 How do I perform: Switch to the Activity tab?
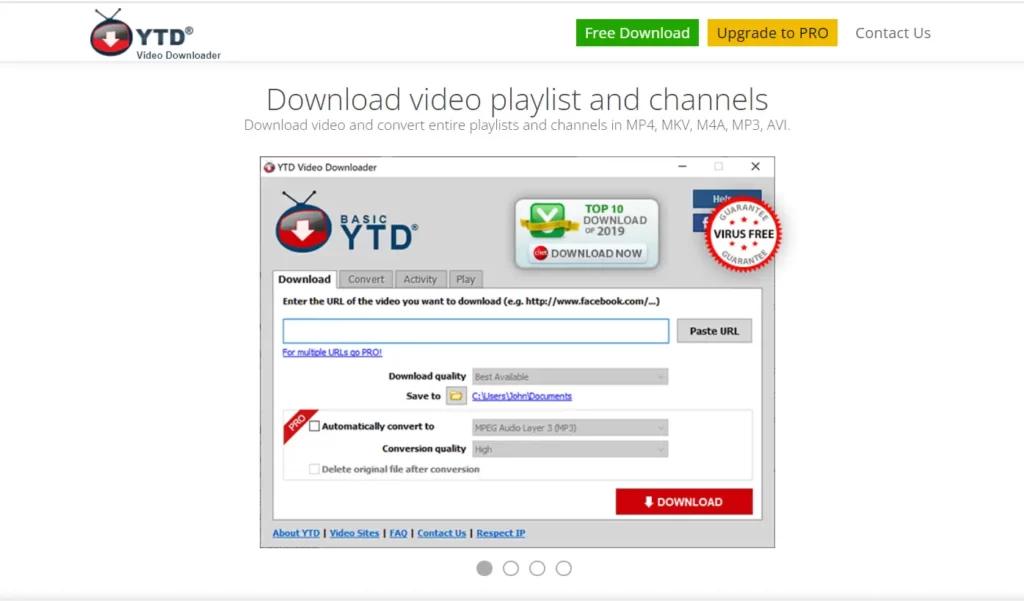click(420, 279)
